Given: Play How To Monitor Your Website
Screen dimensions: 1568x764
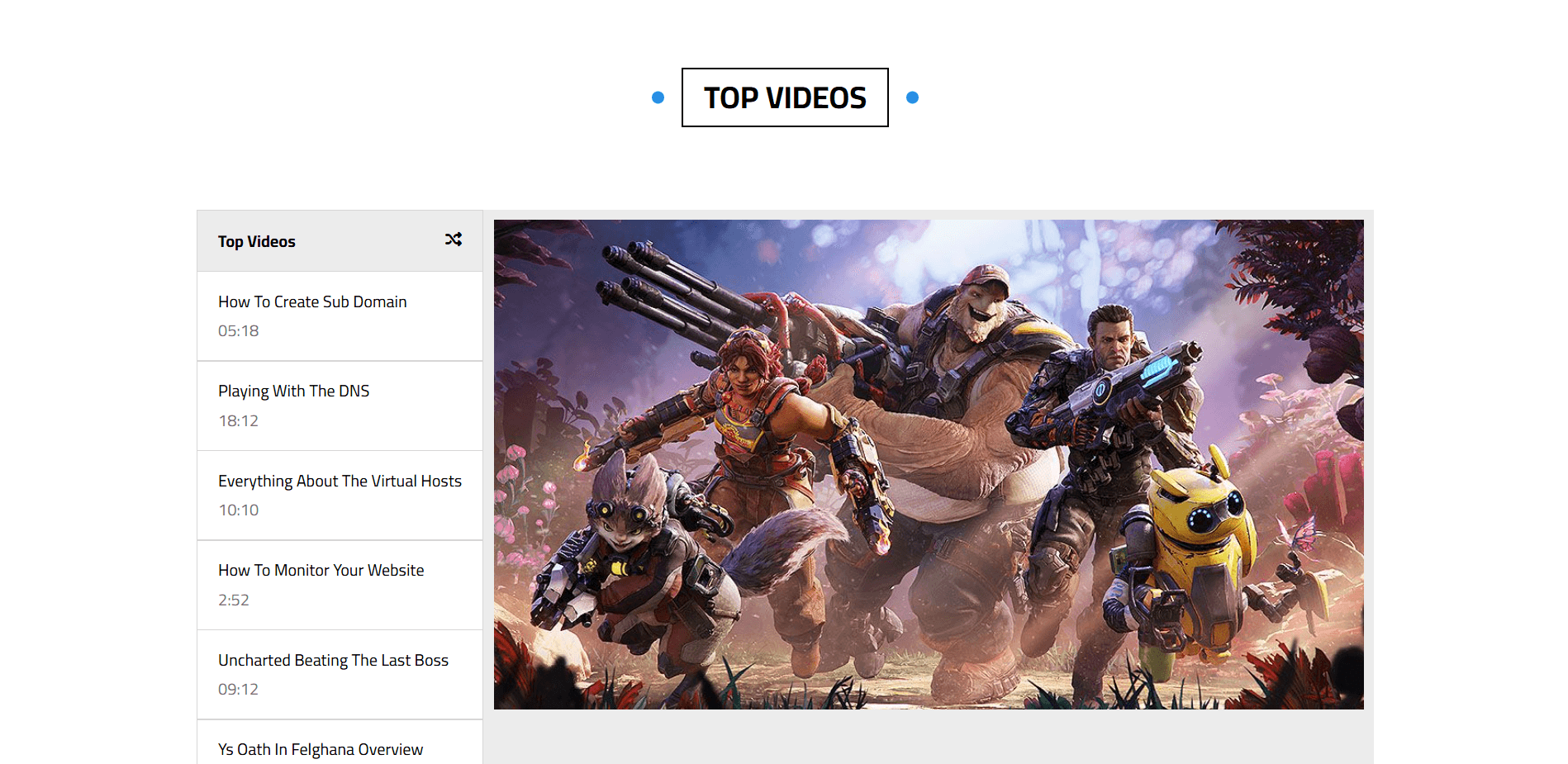Looking at the screenshot, I should coord(321,571).
